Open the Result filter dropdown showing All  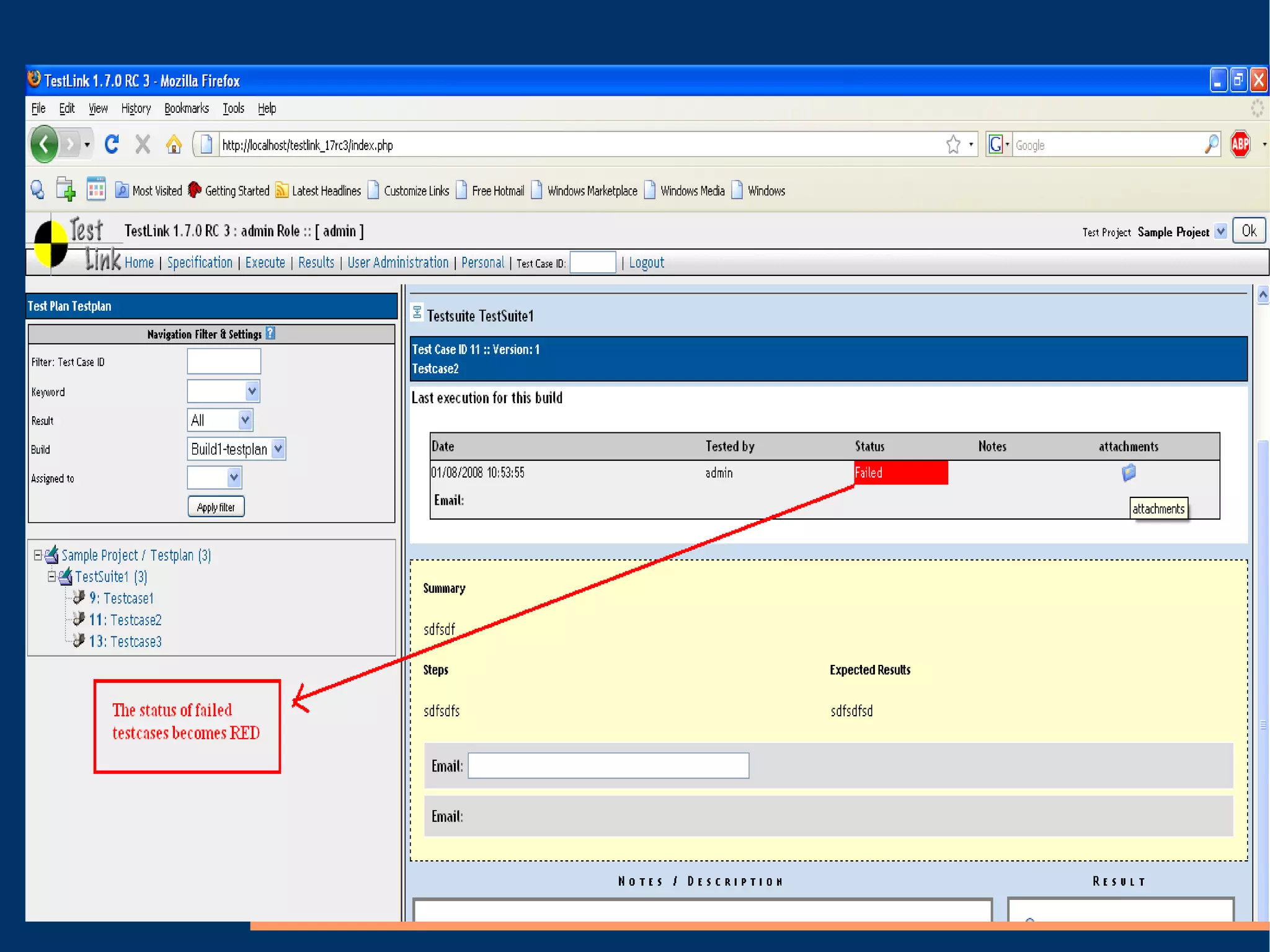coord(220,420)
